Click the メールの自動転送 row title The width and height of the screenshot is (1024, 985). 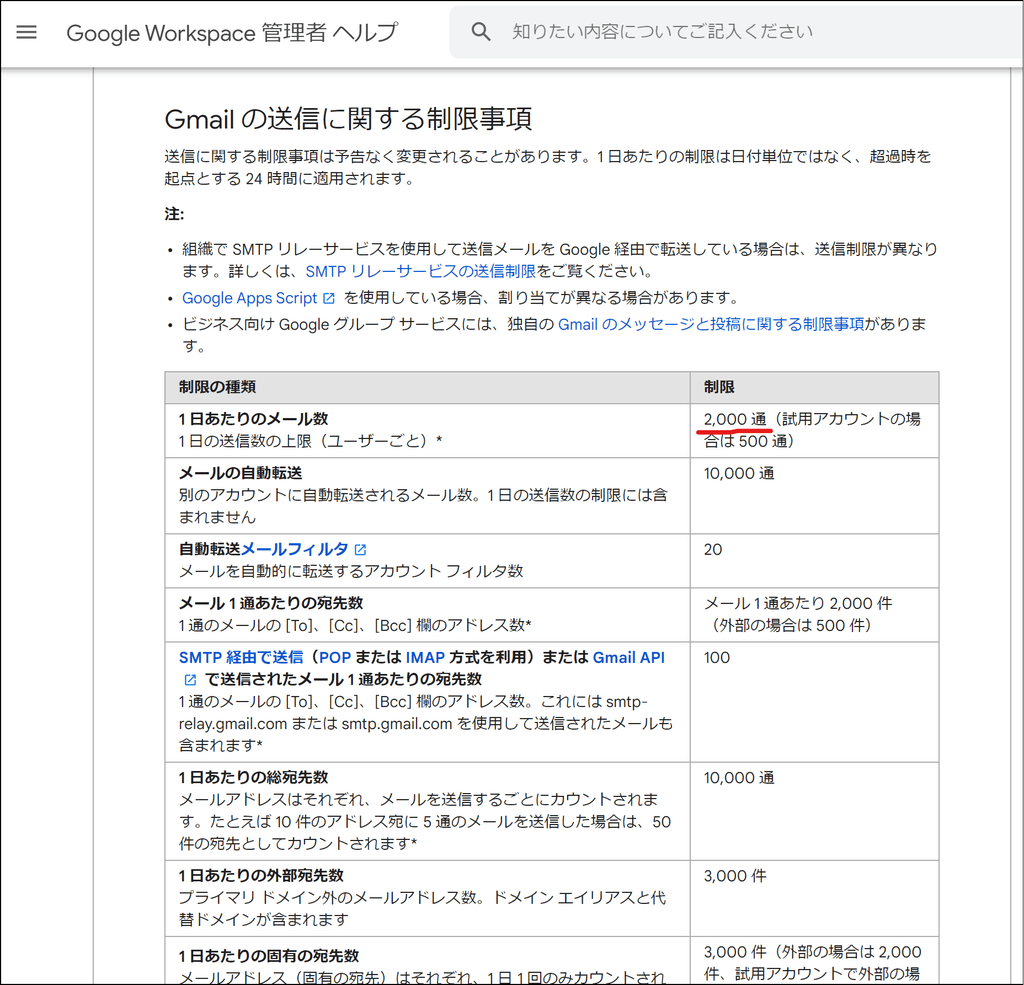(240, 473)
